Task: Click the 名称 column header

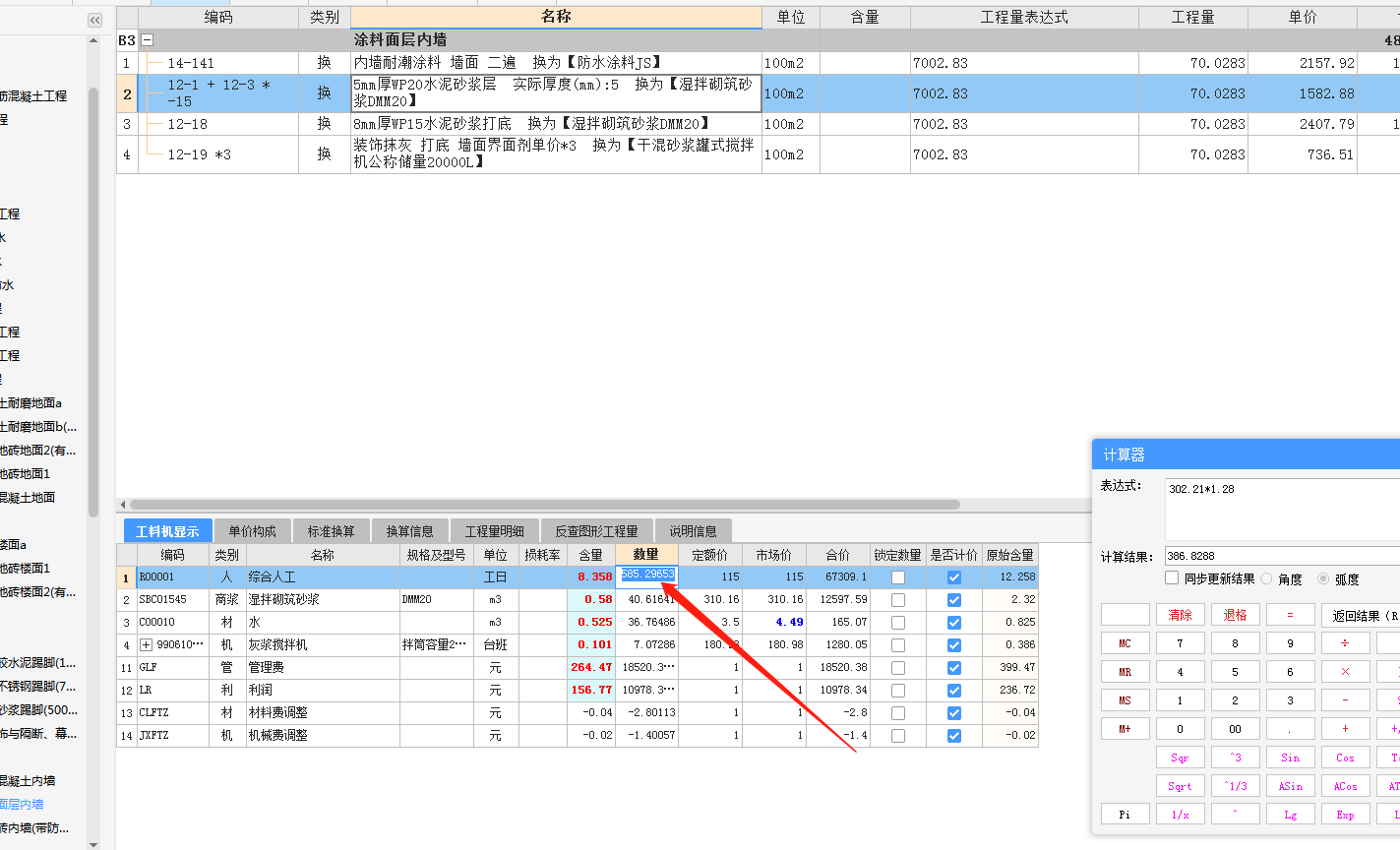Action: (x=556, y=17)
